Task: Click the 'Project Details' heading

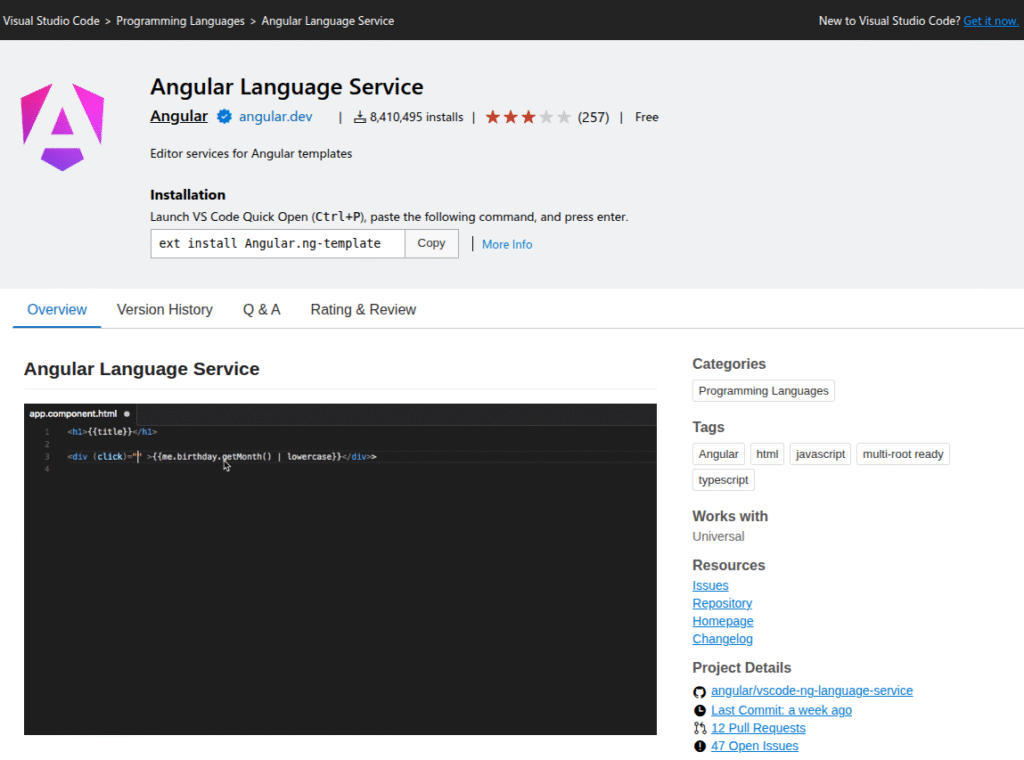Action: pos(741,667)
